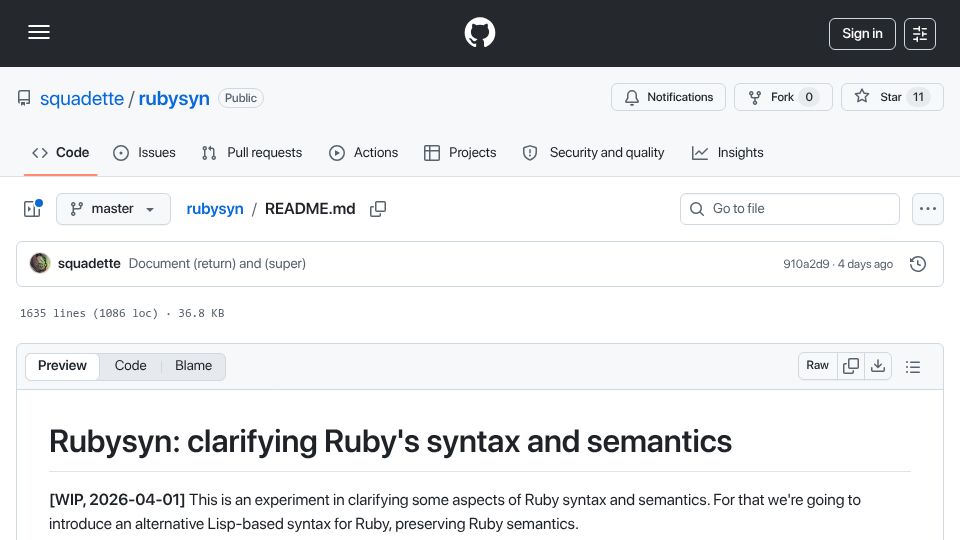This screenshot has width=960, height=540.
Task: Click the Notifications bell button
Action: 668,97
